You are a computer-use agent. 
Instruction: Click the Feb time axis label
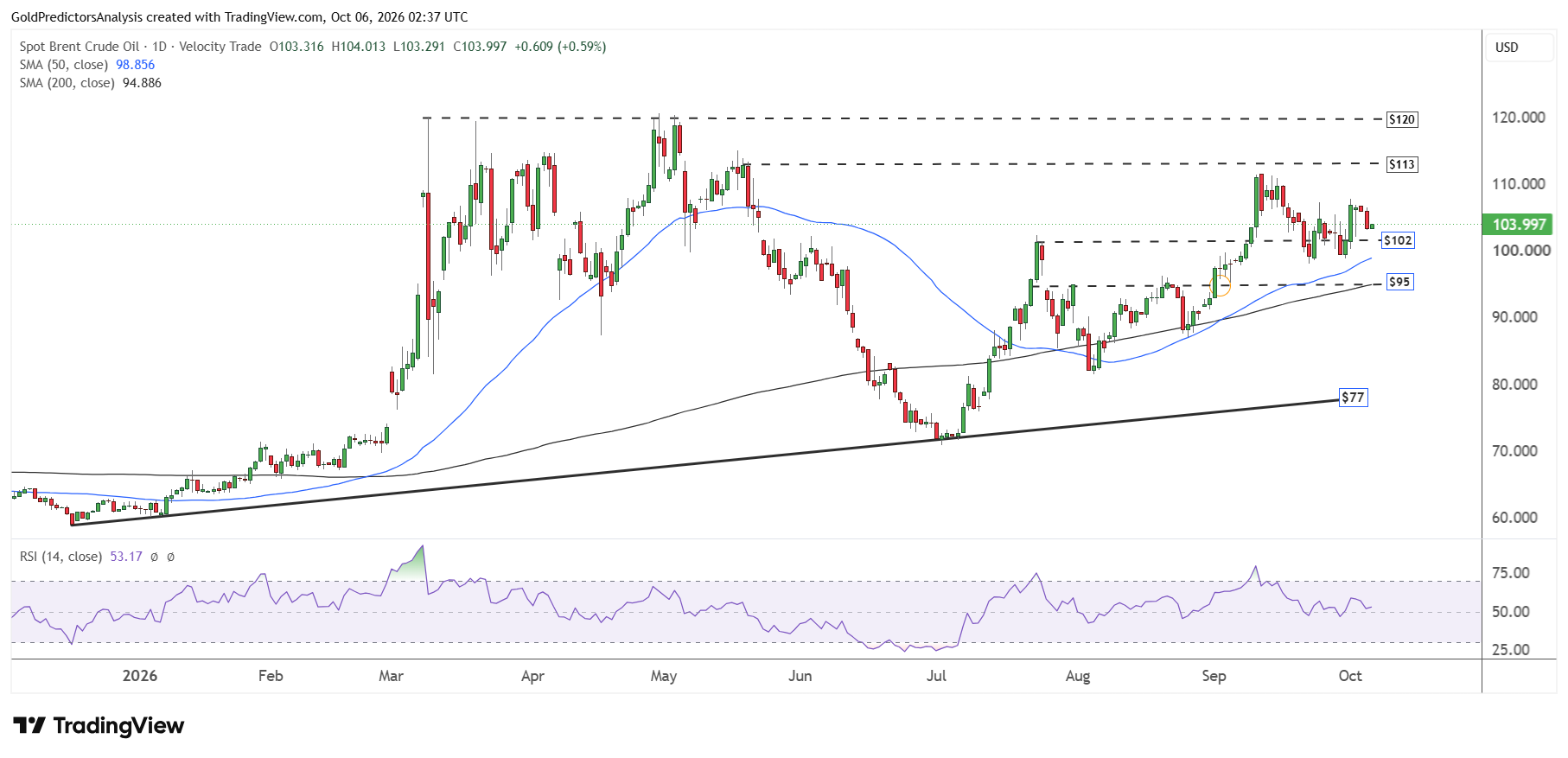pos(271,676)
